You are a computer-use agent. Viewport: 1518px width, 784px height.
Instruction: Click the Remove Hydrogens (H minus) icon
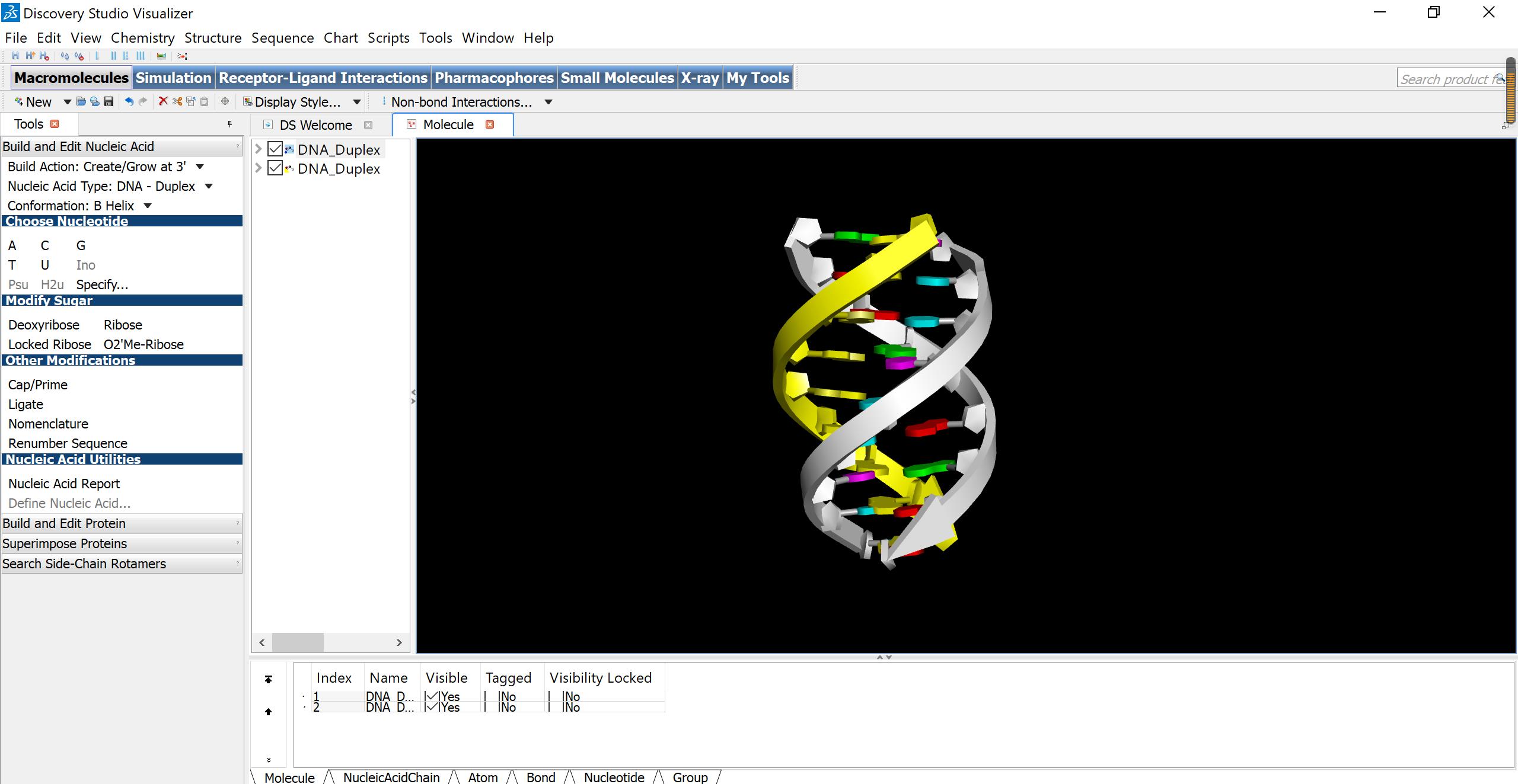coord(44,56)
